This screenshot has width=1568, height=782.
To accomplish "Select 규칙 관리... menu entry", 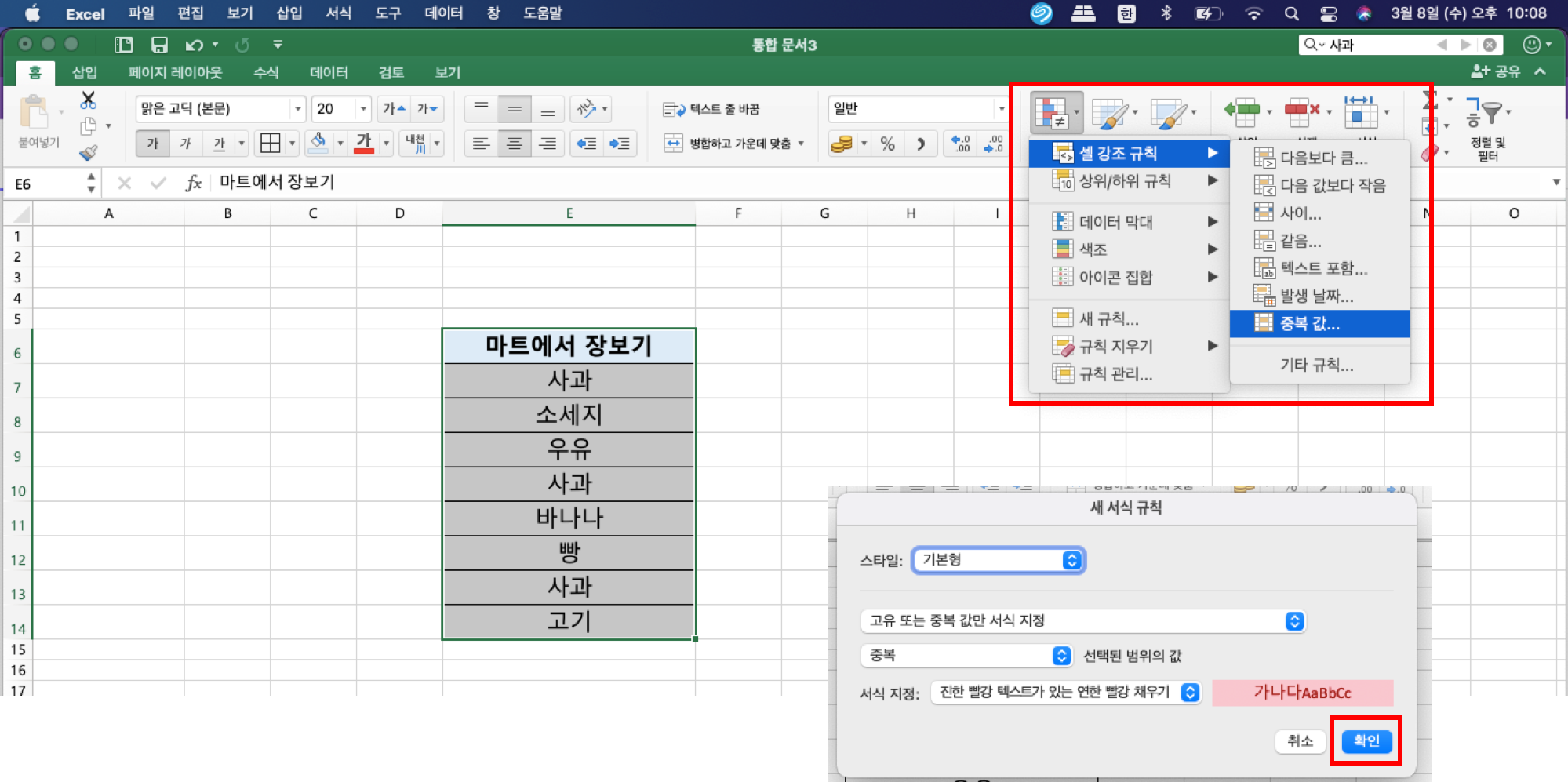I will pyautogui.click(x=1128, y=374).
